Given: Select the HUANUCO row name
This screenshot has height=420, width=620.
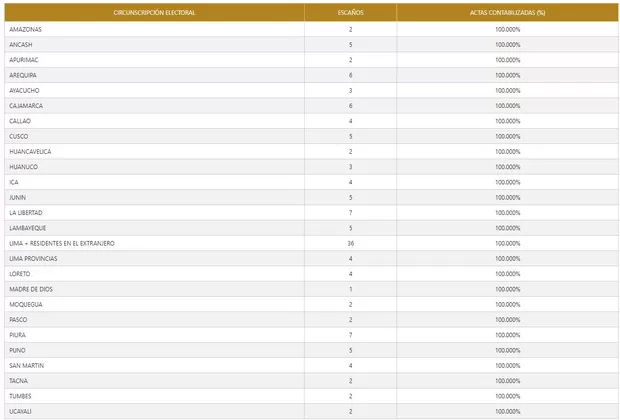Looking at the screenshot, I should (23, 167).
